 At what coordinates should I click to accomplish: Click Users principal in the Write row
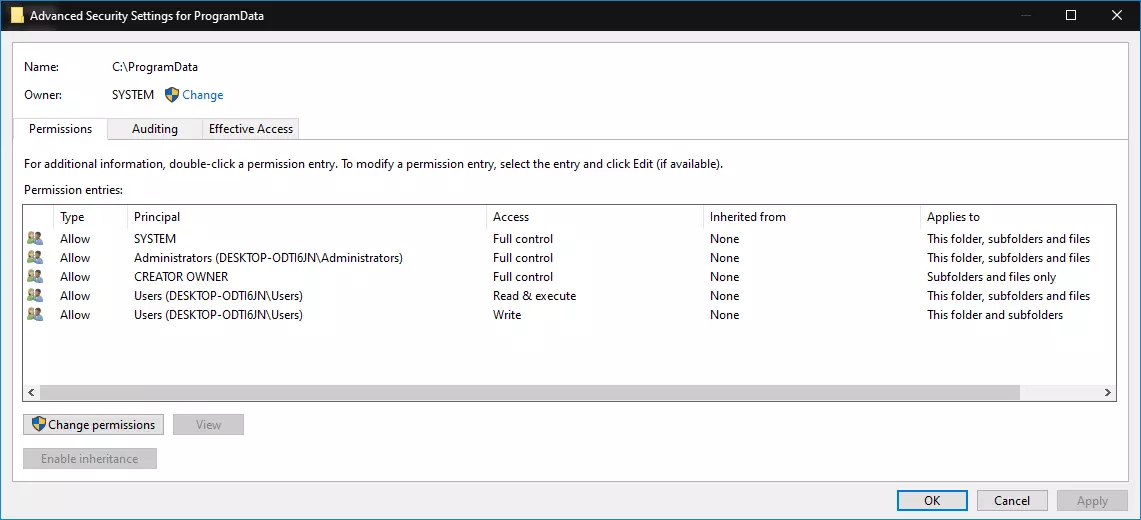tap(218, 314)
